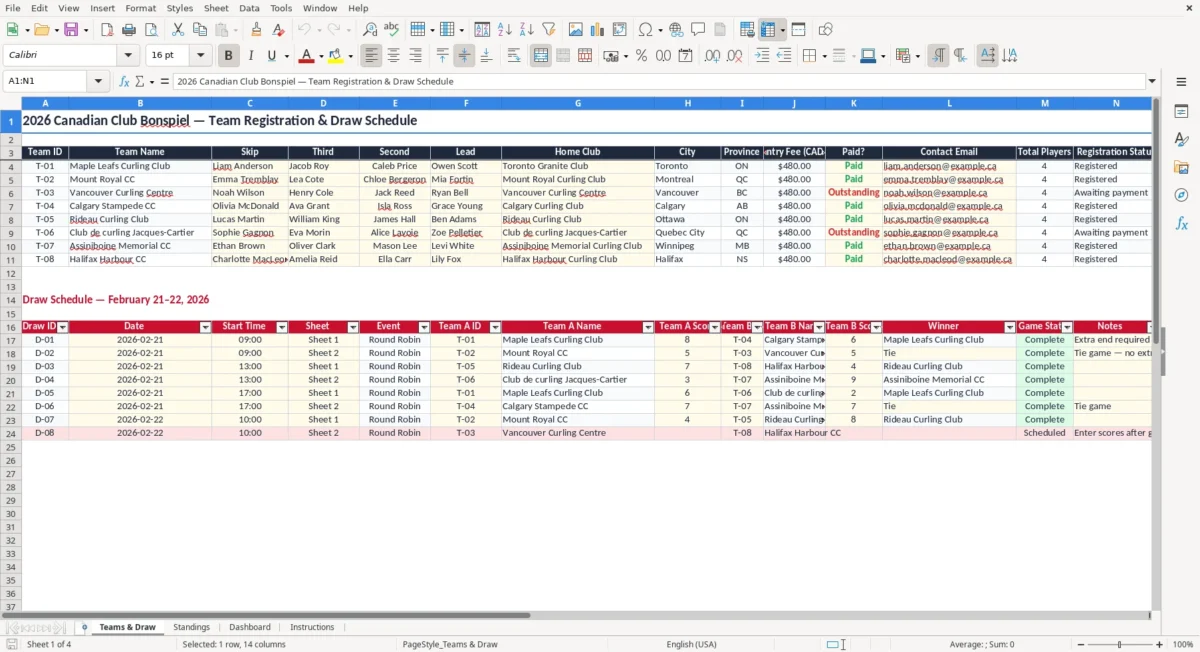Viewport: 1200px width, 652px height.
Task: Click the Export as PDF icon
Action: [x=107, y=30]
